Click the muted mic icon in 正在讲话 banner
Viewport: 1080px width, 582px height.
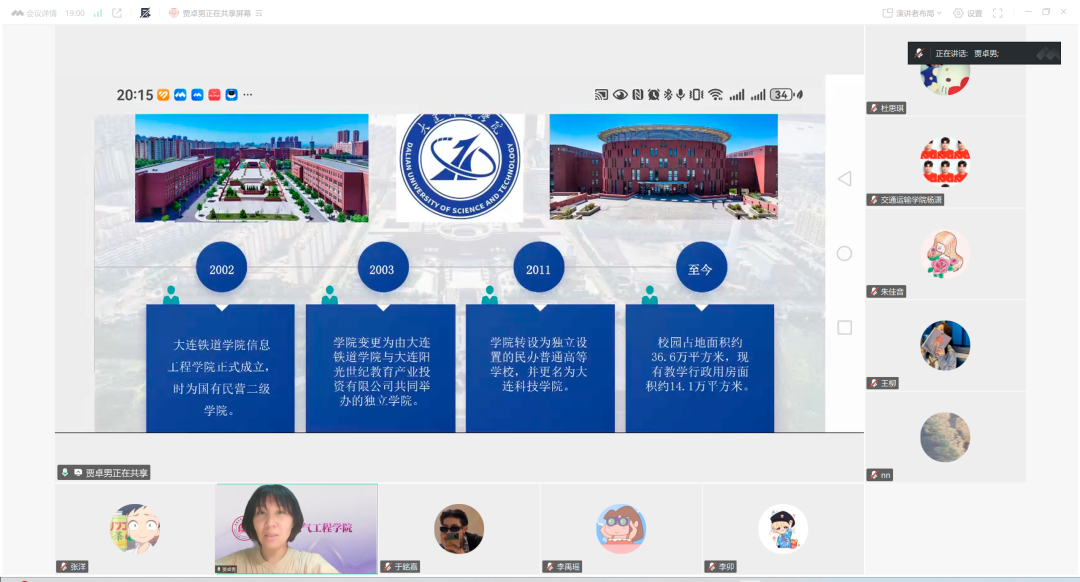[920, 53]
